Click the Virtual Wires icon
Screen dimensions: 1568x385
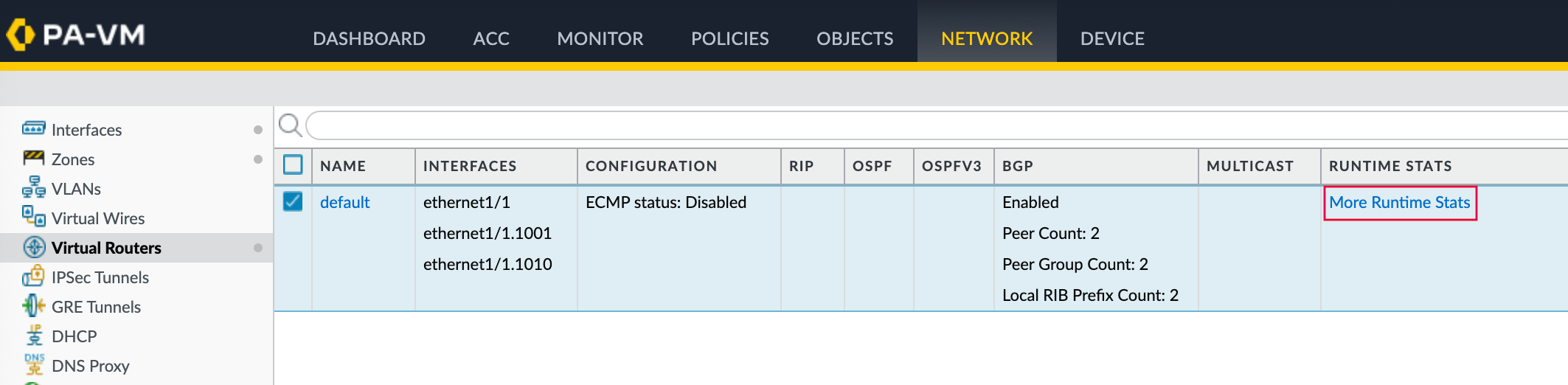pos(33,216)
